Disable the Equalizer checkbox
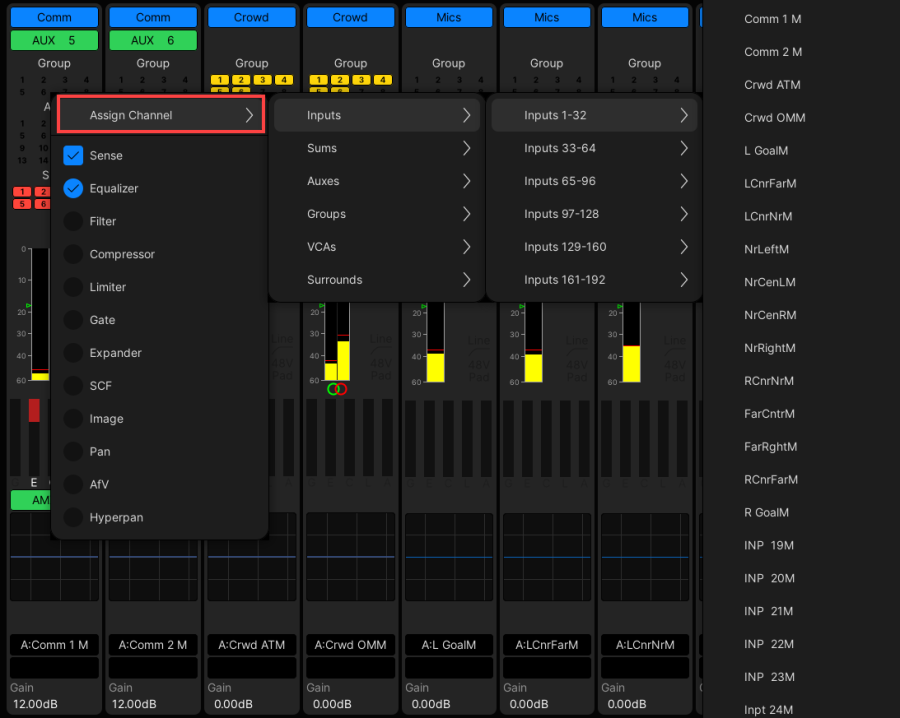This screenshot has height=718, width=900. click(71, 188)
